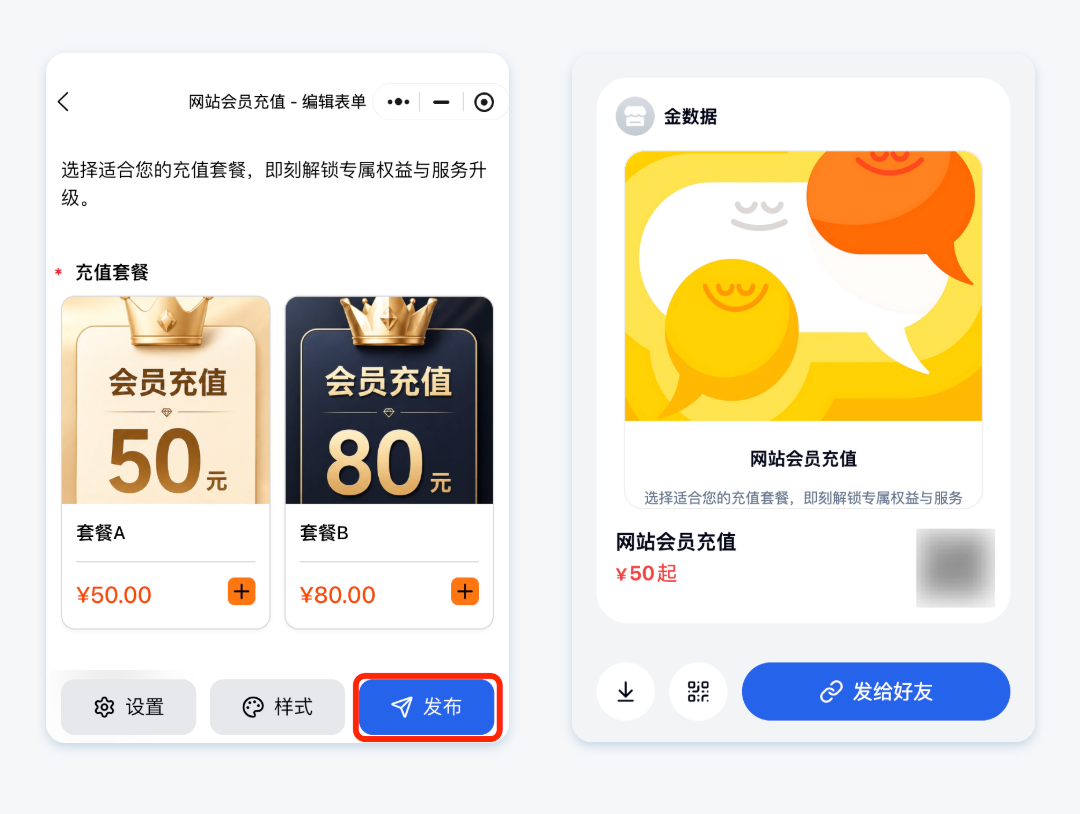Add 套餐A with the plus button
1080x814 pixels.
click(x=242, y=592)
